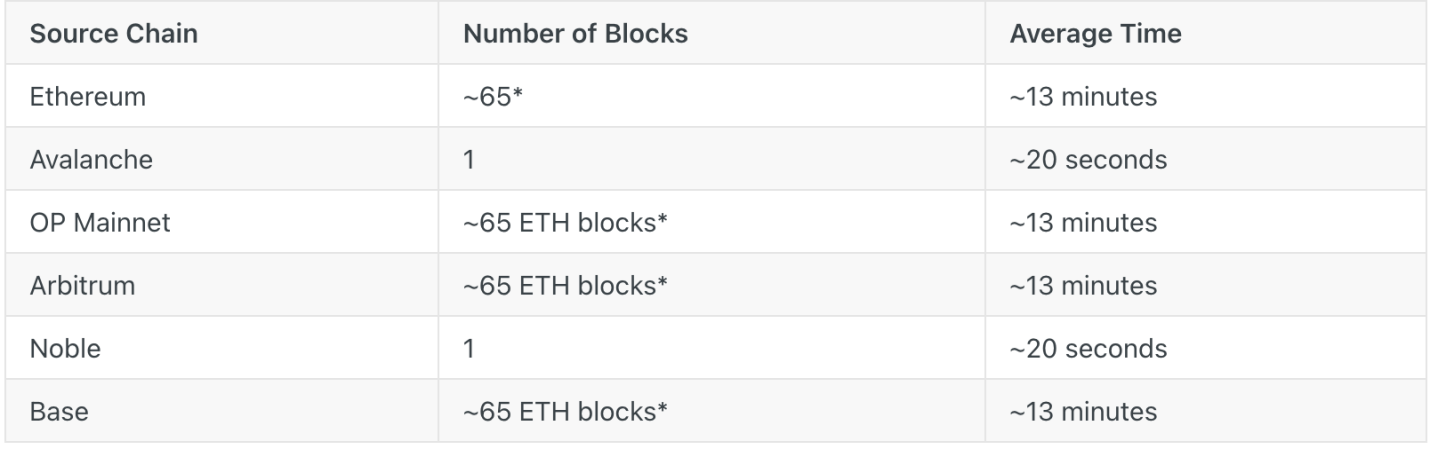The image size is (1430, 449).
Task: Click the ~65 ETH blocks cell for OP Mainnet
Action: (x=565, y=223)
